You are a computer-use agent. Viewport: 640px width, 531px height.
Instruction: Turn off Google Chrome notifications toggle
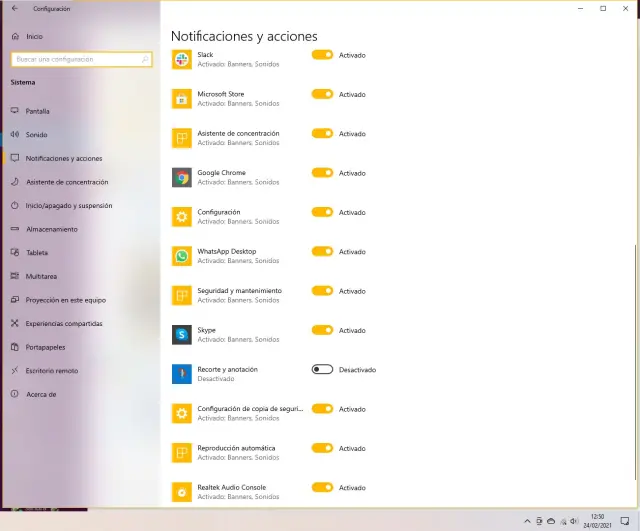pos(322,173)
